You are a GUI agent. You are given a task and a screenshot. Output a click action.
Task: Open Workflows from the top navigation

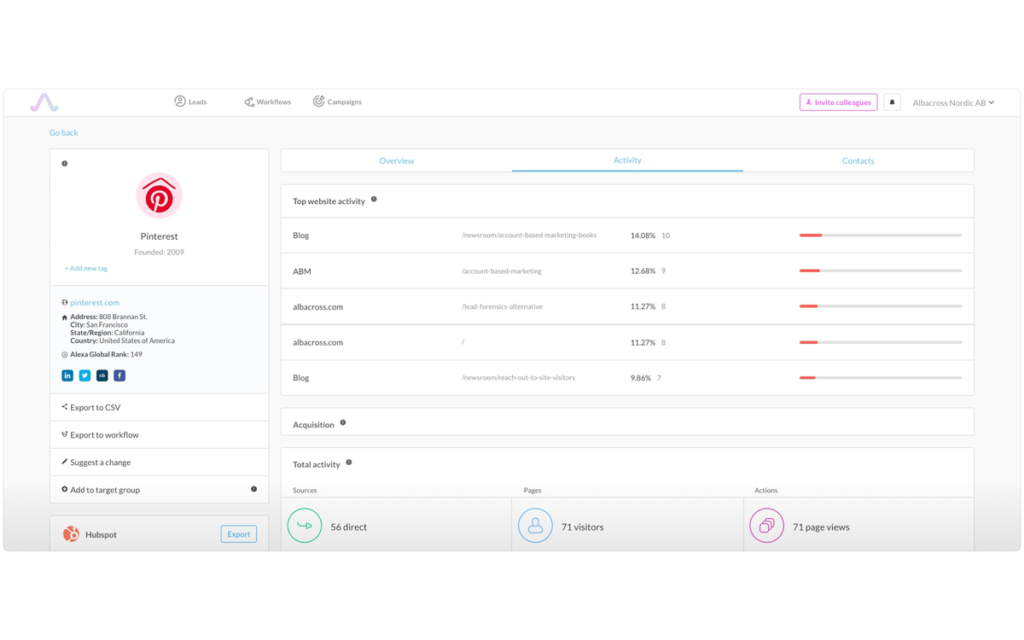(268, 102)
